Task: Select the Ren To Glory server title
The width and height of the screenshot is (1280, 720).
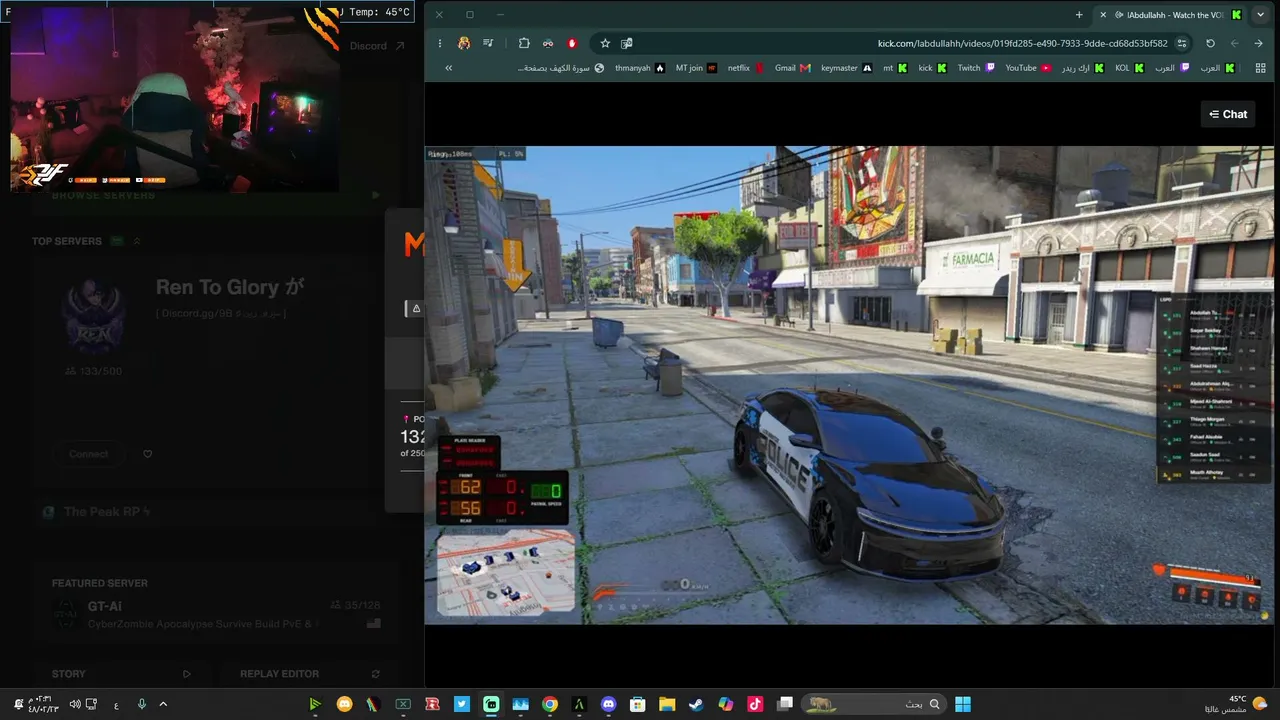Action: click(230, 287)
